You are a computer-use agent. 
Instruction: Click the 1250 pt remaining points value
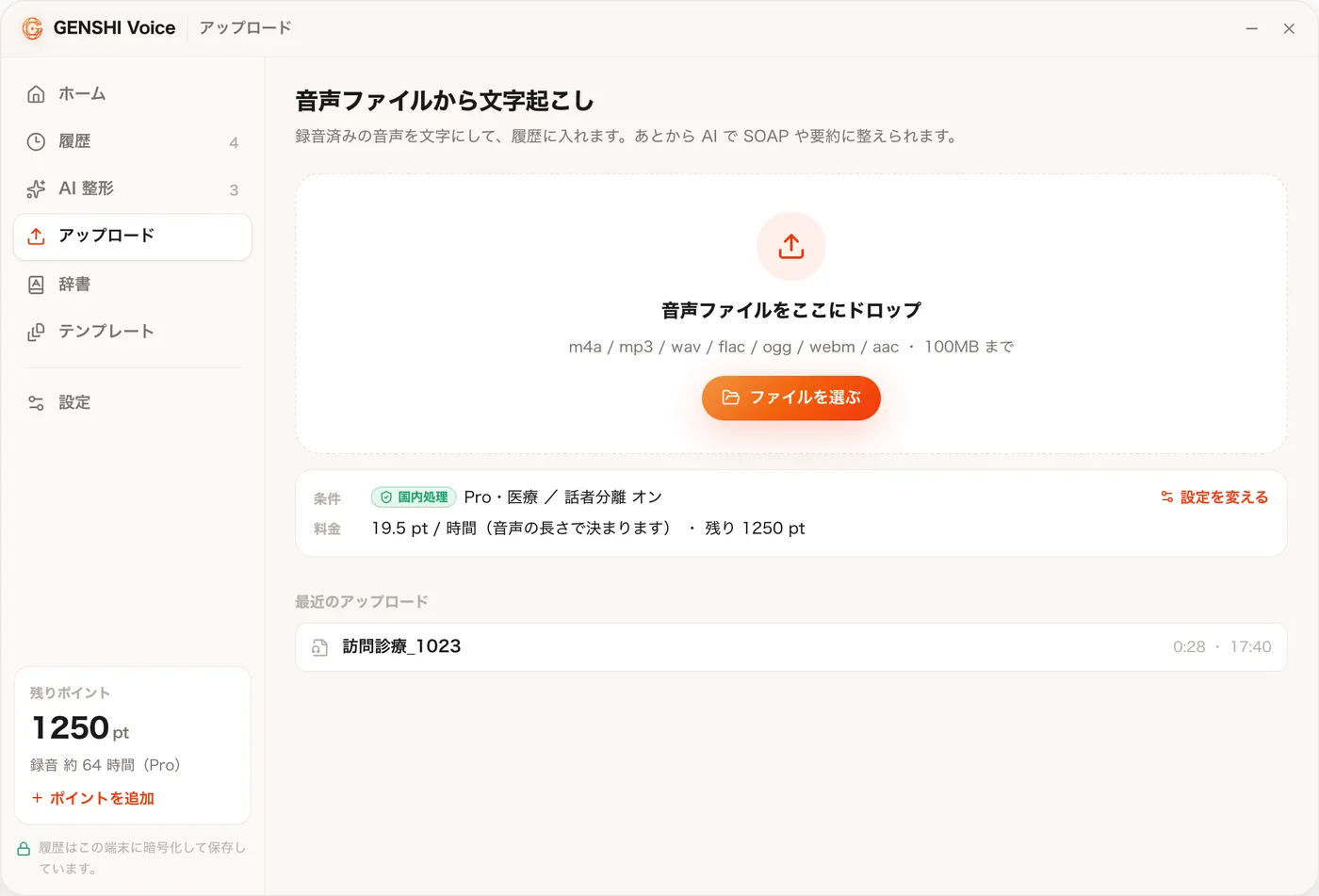coord(80,728)
